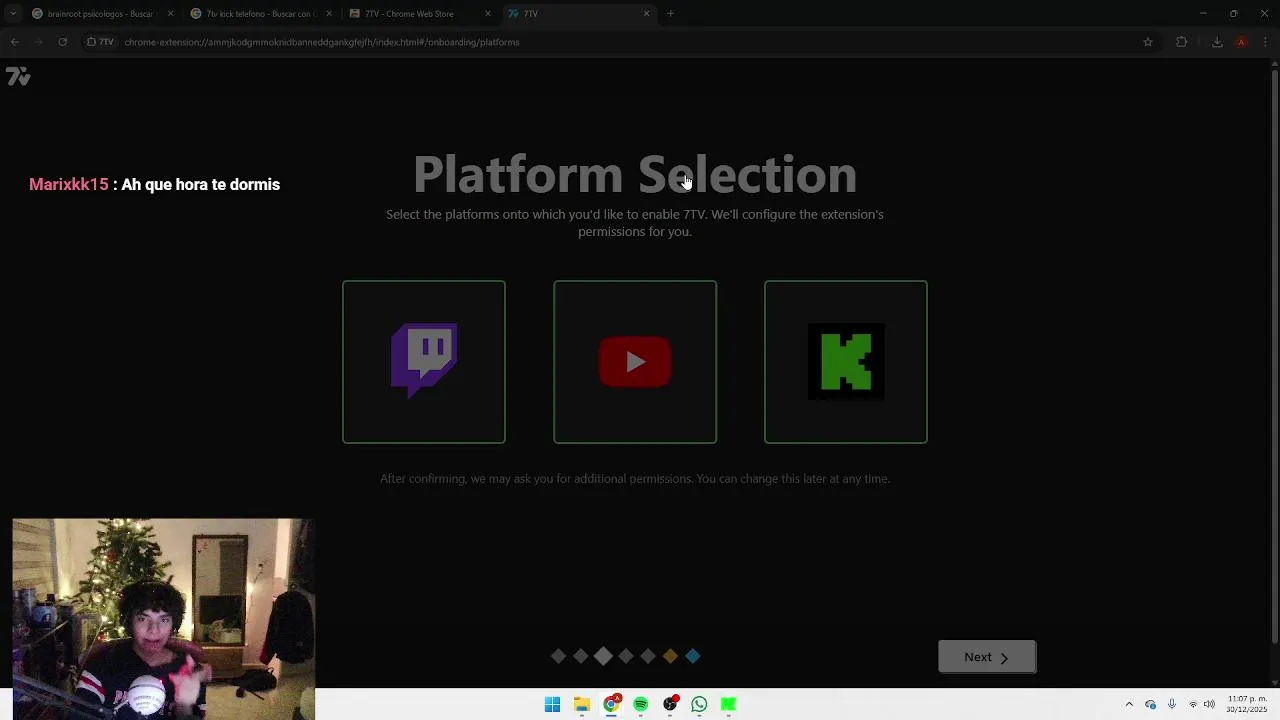
Task: Bookmark this page with the star icon
Action: [1148, 42]
